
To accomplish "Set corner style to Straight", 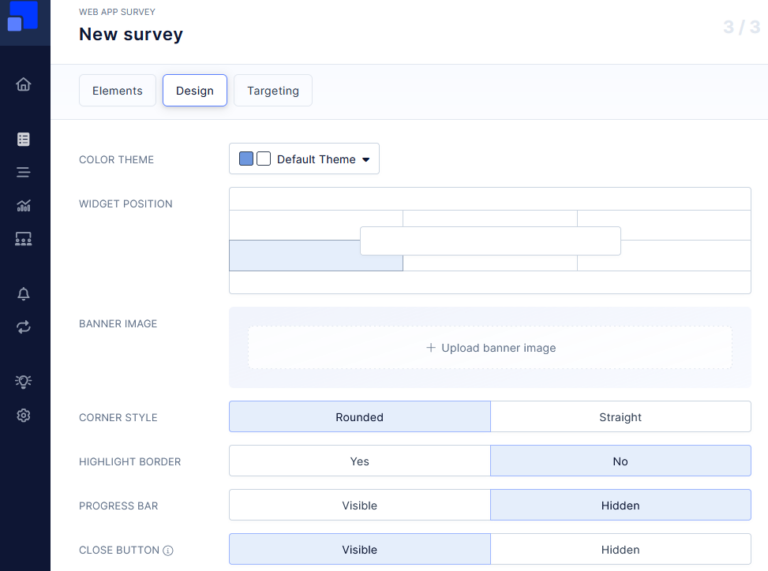I will (x=620, y=417).
